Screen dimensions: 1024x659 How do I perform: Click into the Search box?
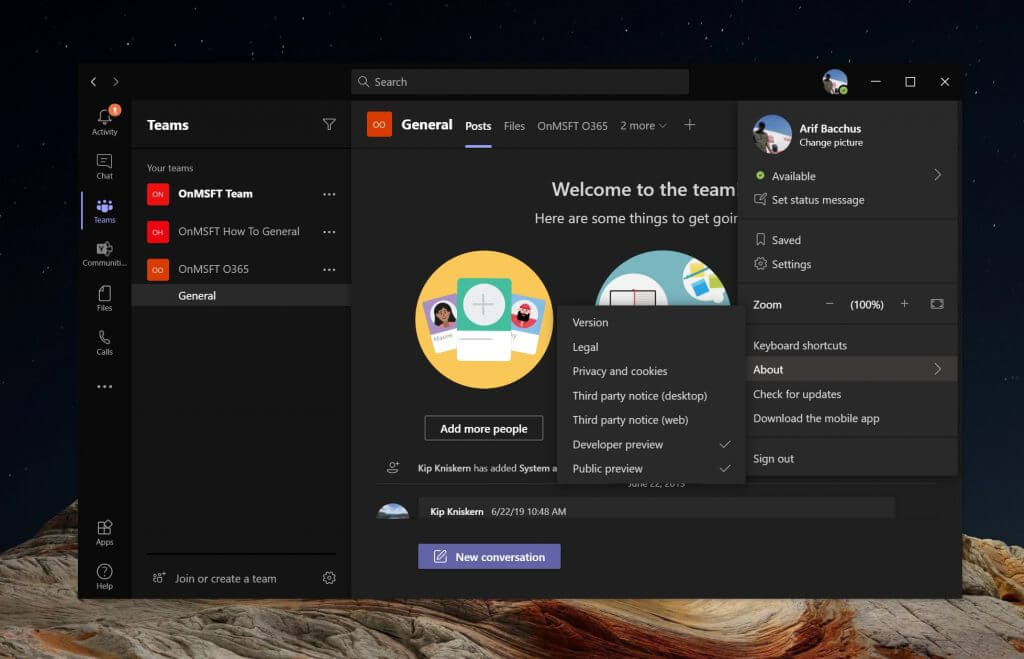[x=520, y=82]
